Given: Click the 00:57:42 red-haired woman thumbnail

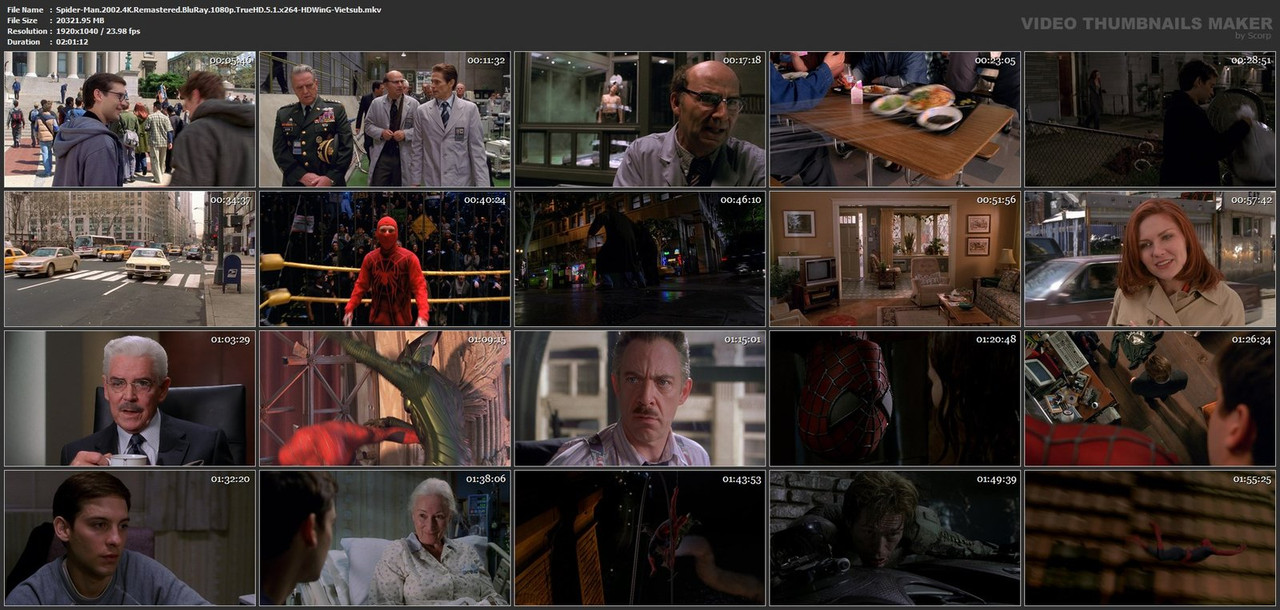Looking at the screenshot, I should click(1150, 259).
